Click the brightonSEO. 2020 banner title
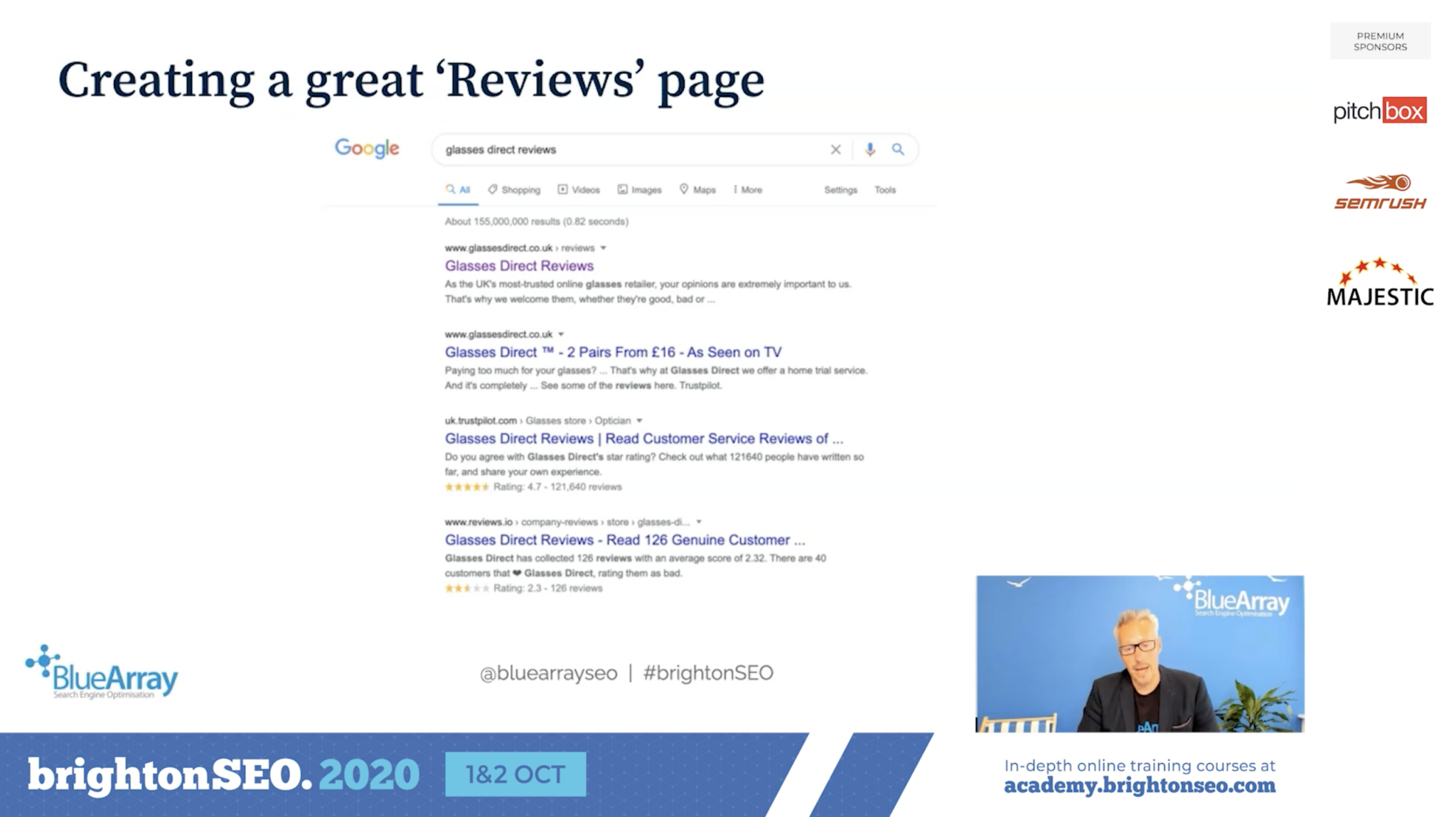This screenshot has width=1456, height=817. click(x=224, y=774)
